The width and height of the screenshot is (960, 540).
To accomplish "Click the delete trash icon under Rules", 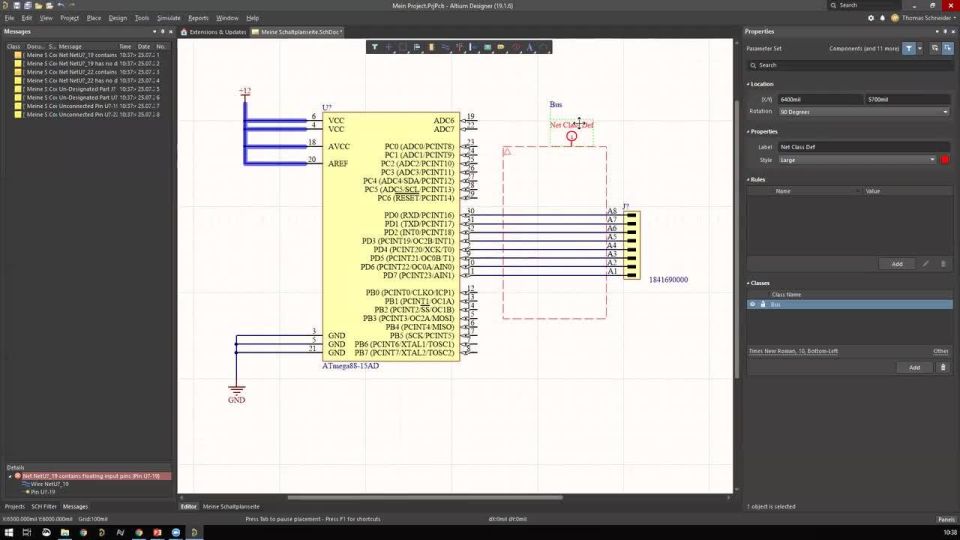I will pyautogui.click(x=943, y=264).
